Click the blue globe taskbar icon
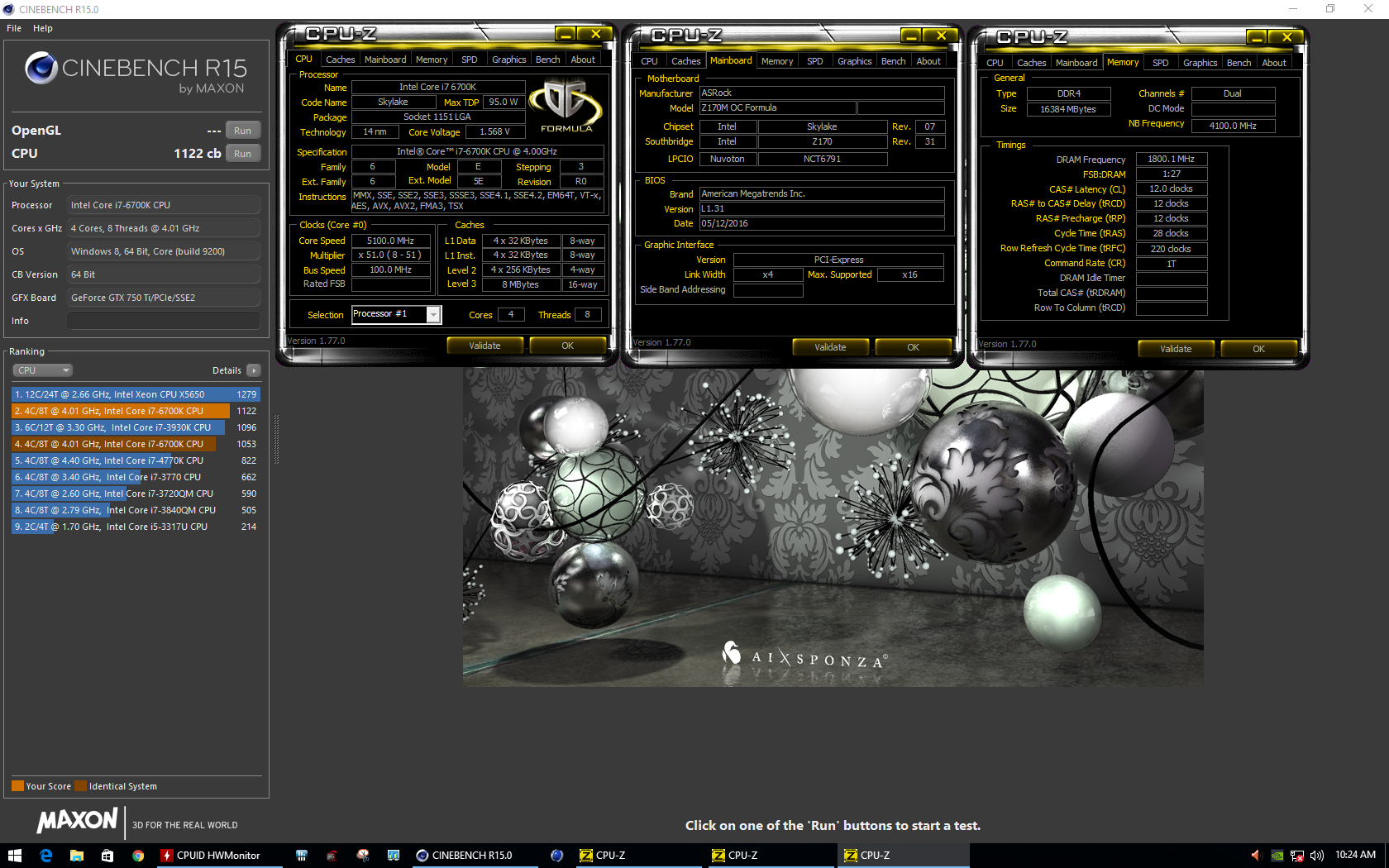 [556, 856]
